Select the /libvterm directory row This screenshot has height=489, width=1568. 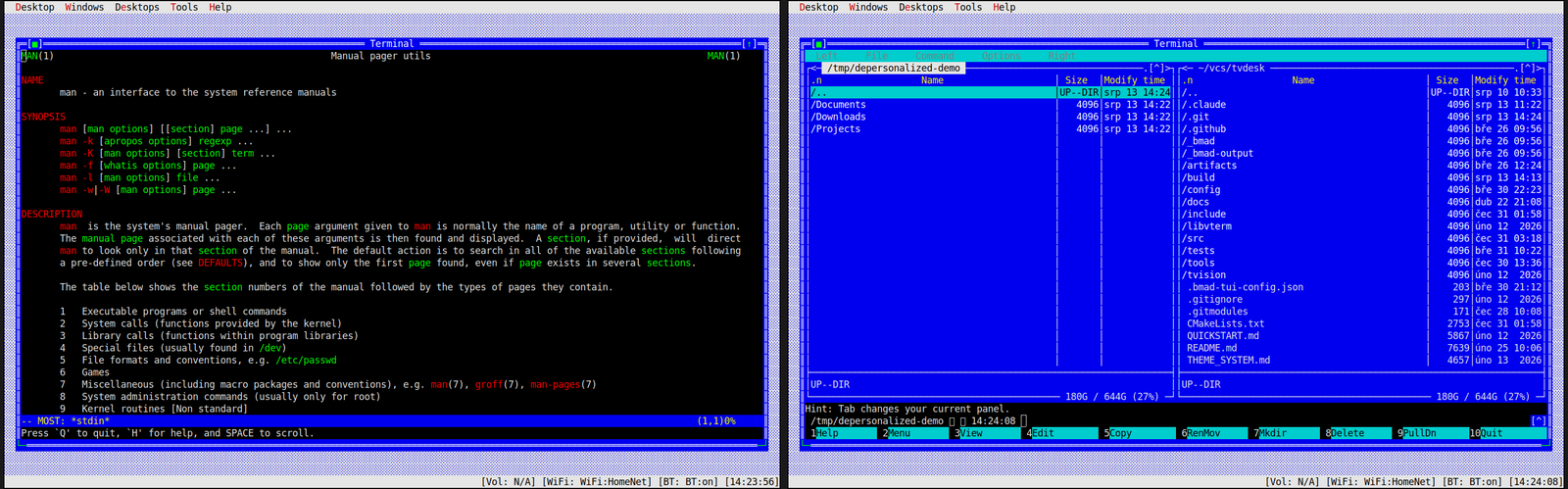click(1361, 226)
